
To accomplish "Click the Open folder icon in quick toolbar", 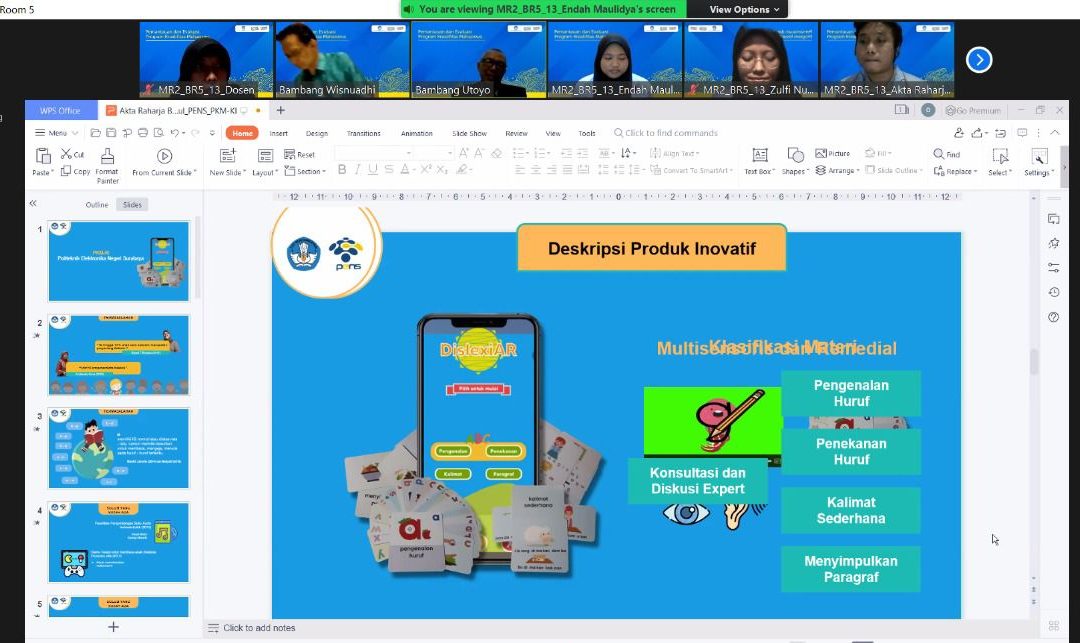I will [x=96, y=133].
